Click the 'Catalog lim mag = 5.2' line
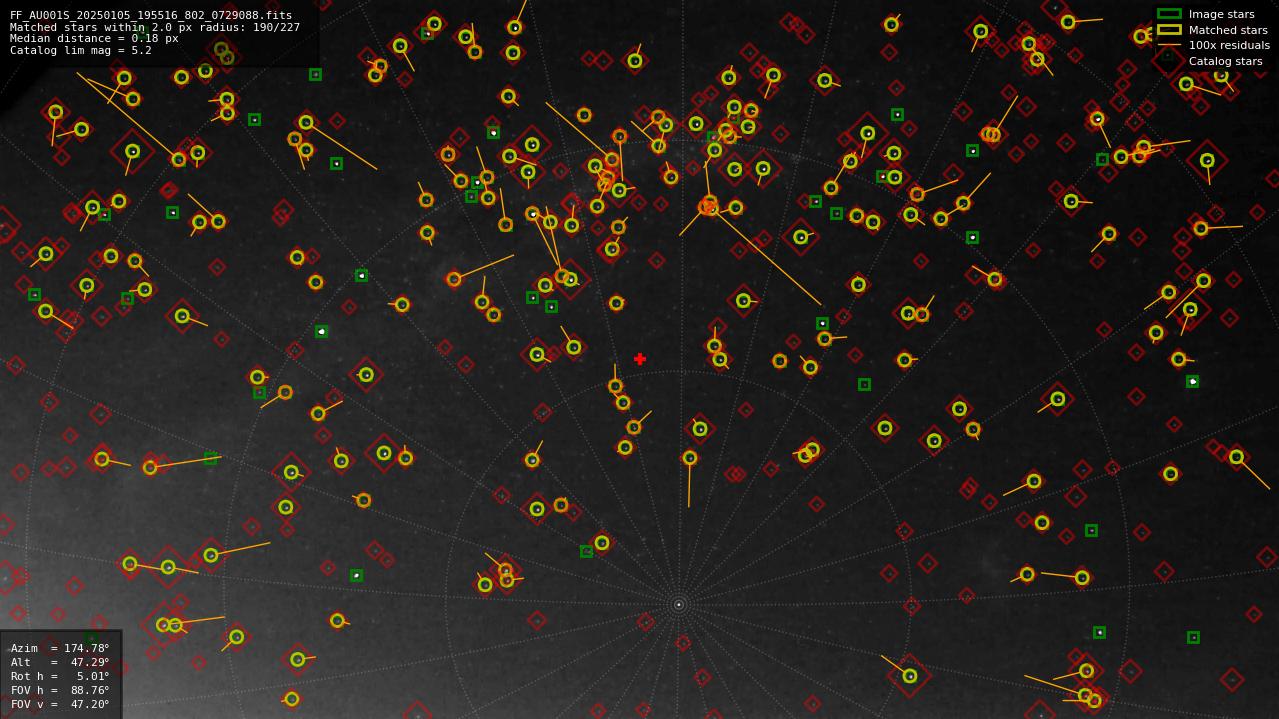 point(81,50)
